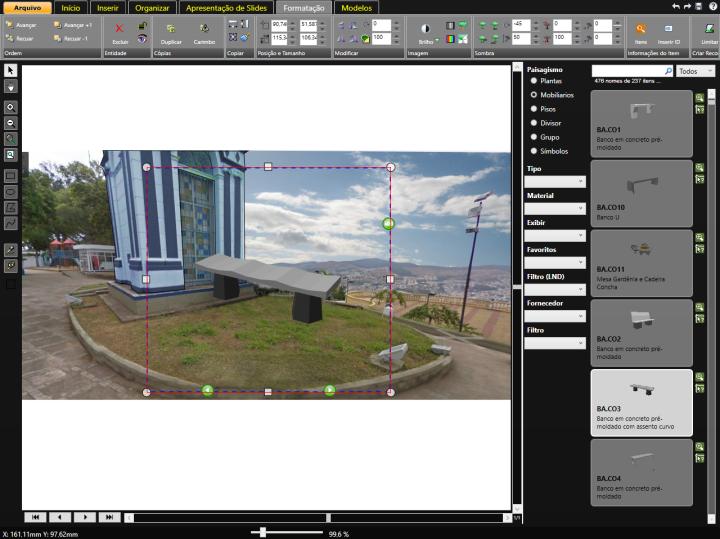Click magnifier icon beside BA.CO1
720x539 pixels.
pyautogui.click(x=699, y=98)
